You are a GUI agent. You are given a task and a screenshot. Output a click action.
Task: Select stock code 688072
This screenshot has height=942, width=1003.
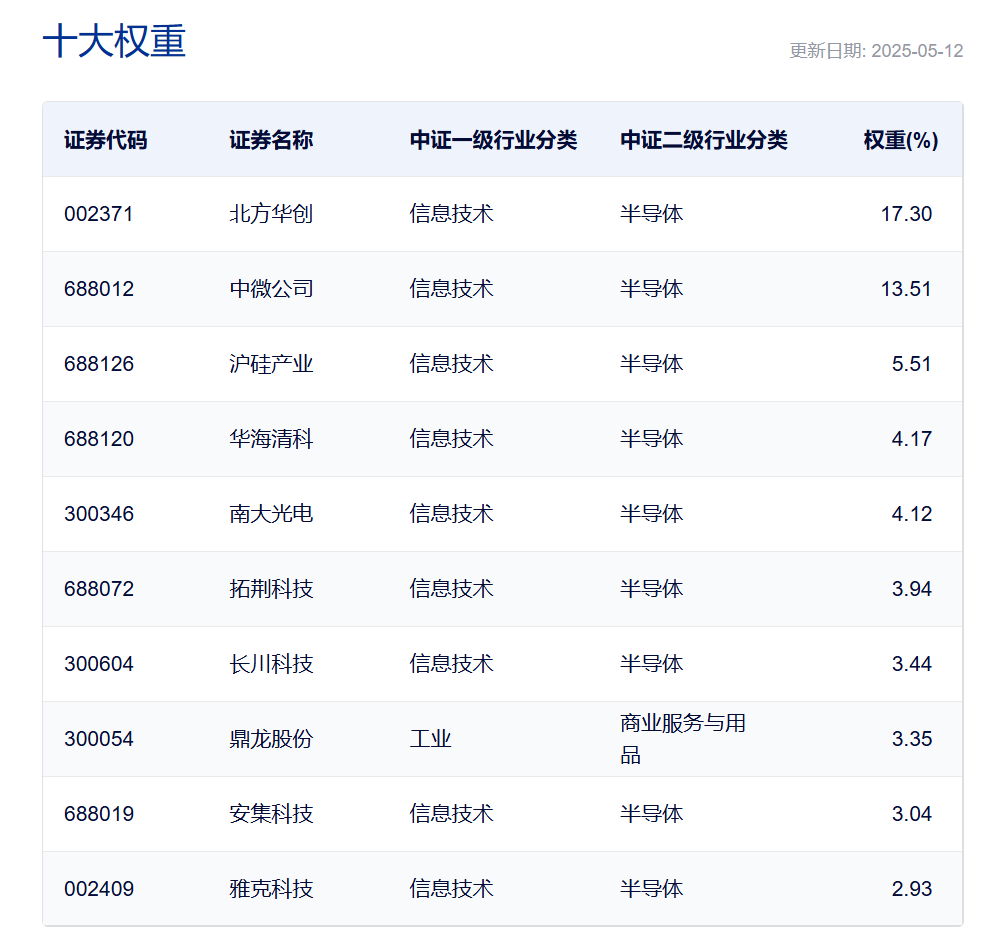(99, 588)
